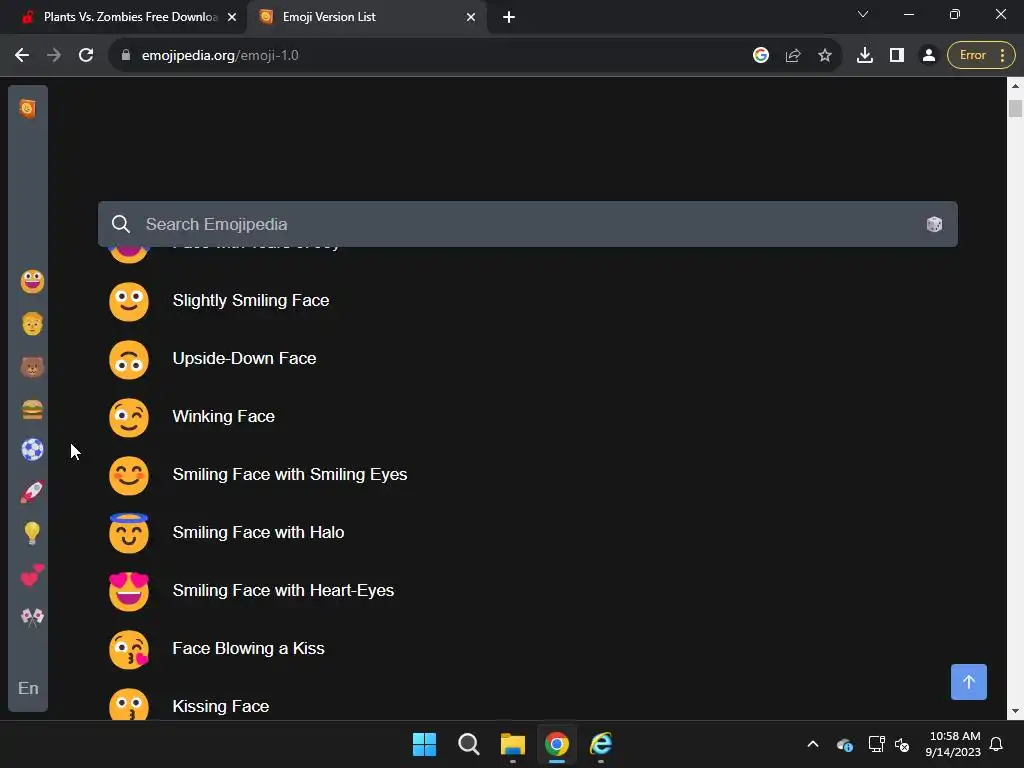The image size is (1024, 768).
Task: Open Internet Explorer from taskbar
Action: pyautogui.click(x=601, y=744)
